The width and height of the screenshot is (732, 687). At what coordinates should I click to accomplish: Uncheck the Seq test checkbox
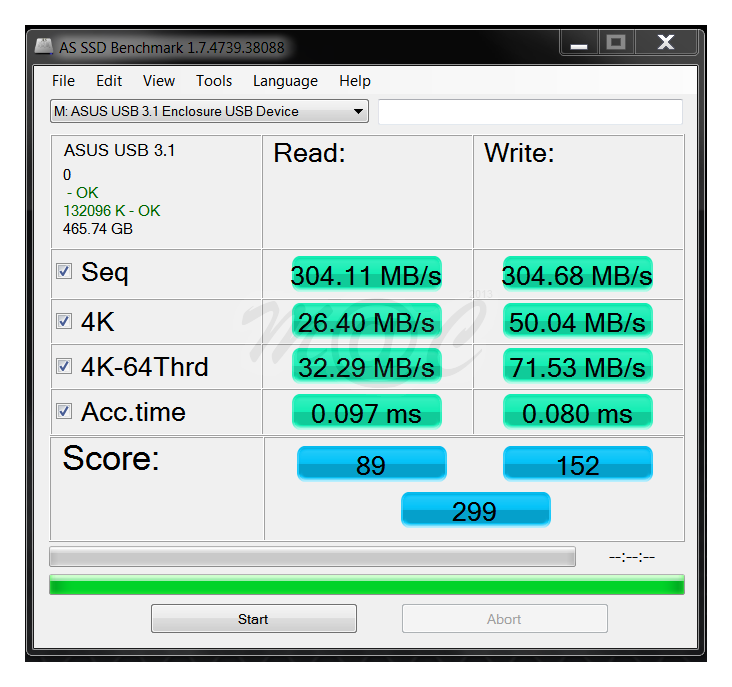(64, 271)
